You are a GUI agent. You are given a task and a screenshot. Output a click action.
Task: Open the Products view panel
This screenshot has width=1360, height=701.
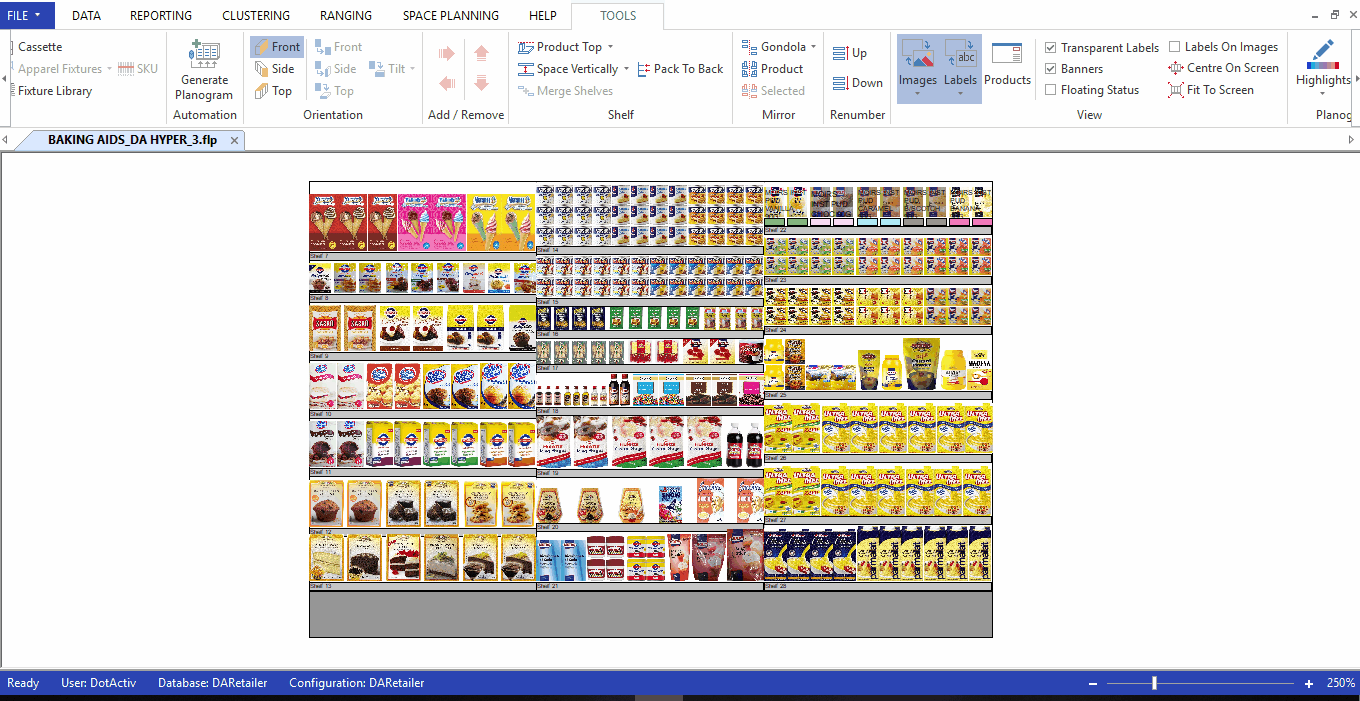(x=1007, y=64)
